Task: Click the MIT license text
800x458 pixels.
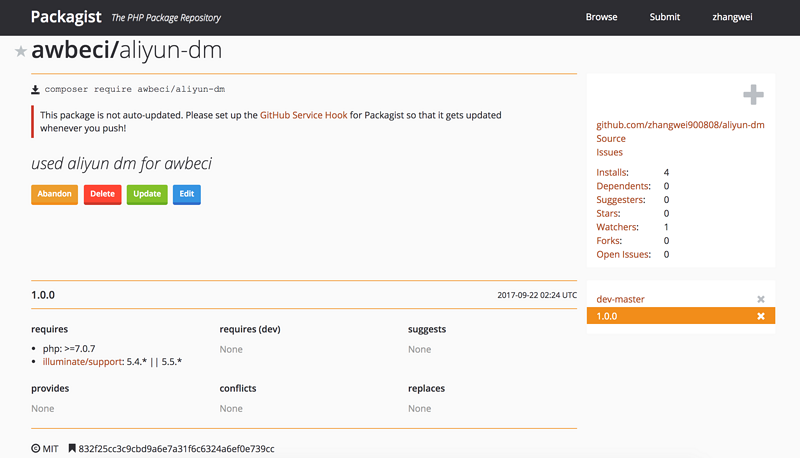Action: [x=50, y=449]
